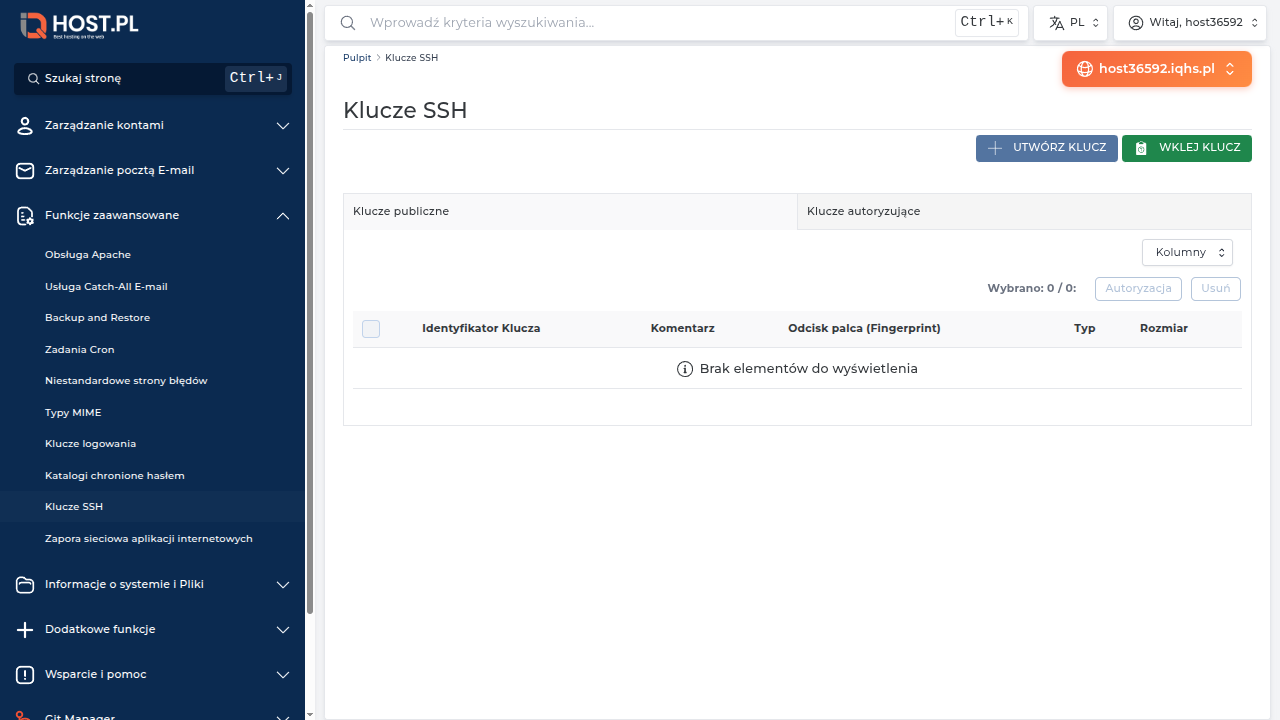Focus the Szukaj stronę sidebar search field
The image size is (1280, 720).
click(153, 78)
